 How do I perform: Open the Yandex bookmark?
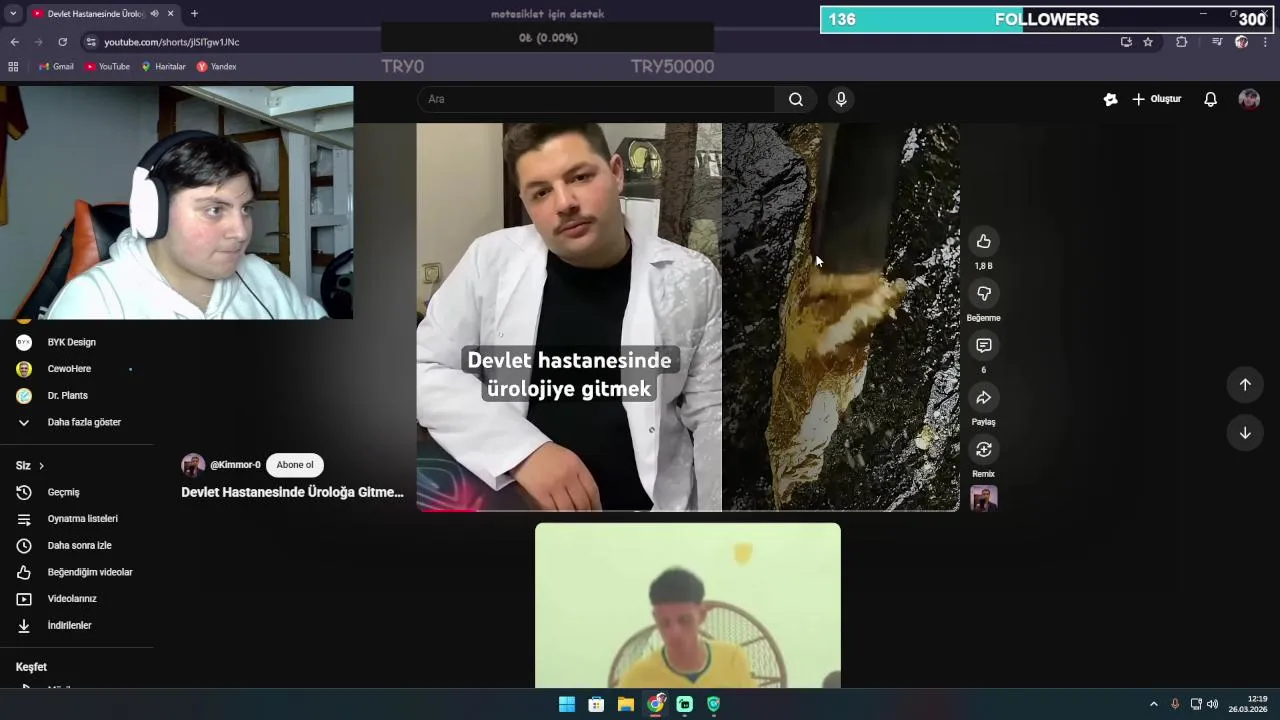216,67
